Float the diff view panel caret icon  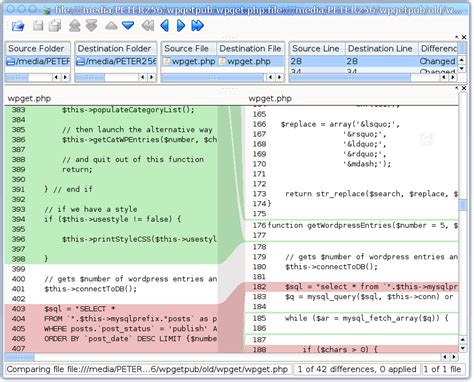click(x=457, y=88)
